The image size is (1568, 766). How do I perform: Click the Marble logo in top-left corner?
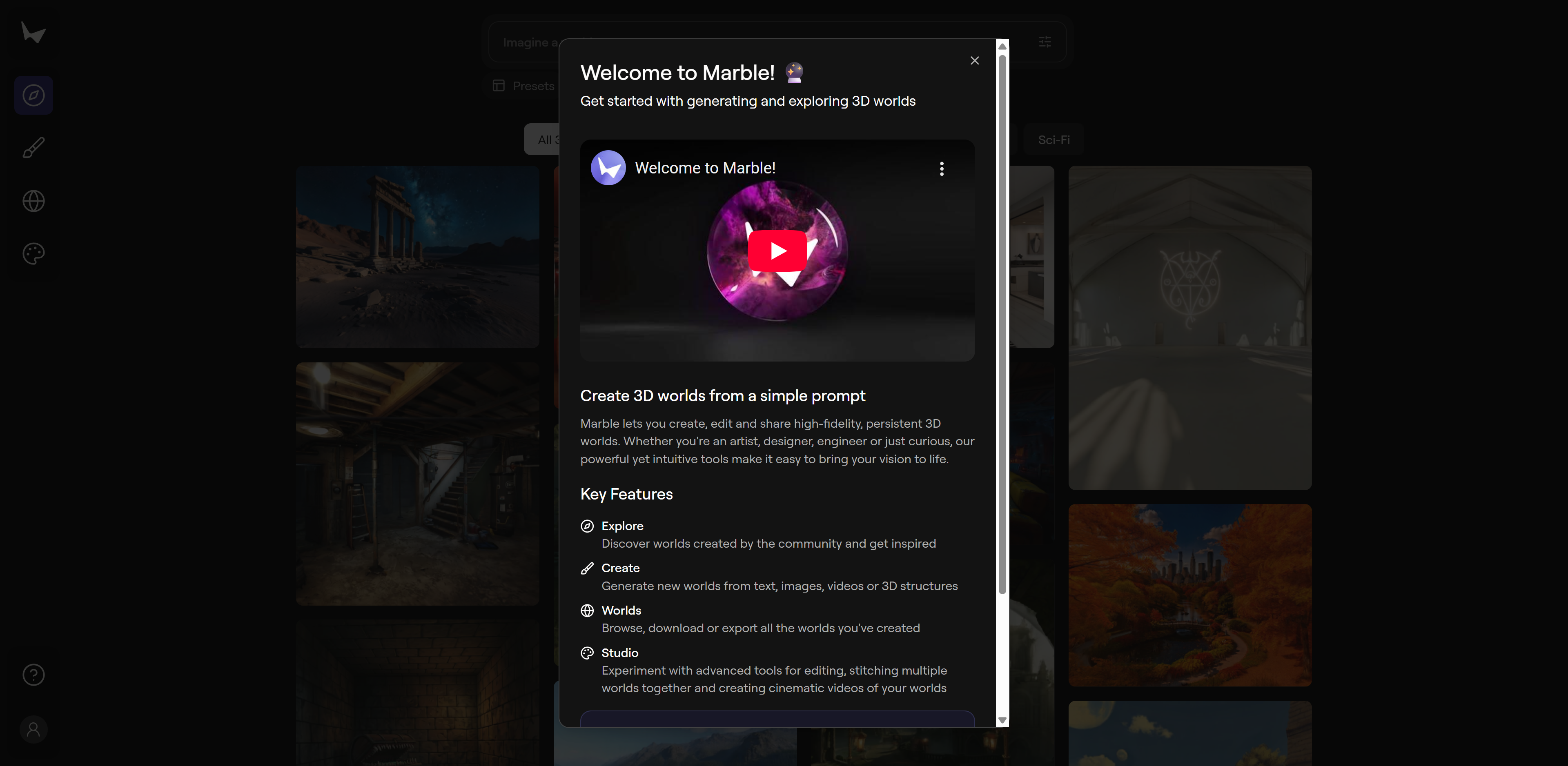click(x=33, y=32)
